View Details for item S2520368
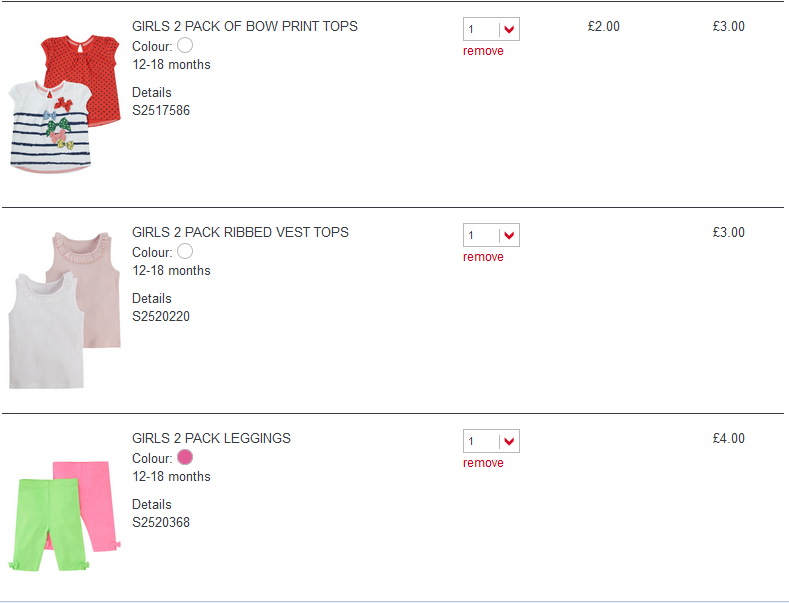This screenshot has width=789, height=603. [x=152, y=504]
